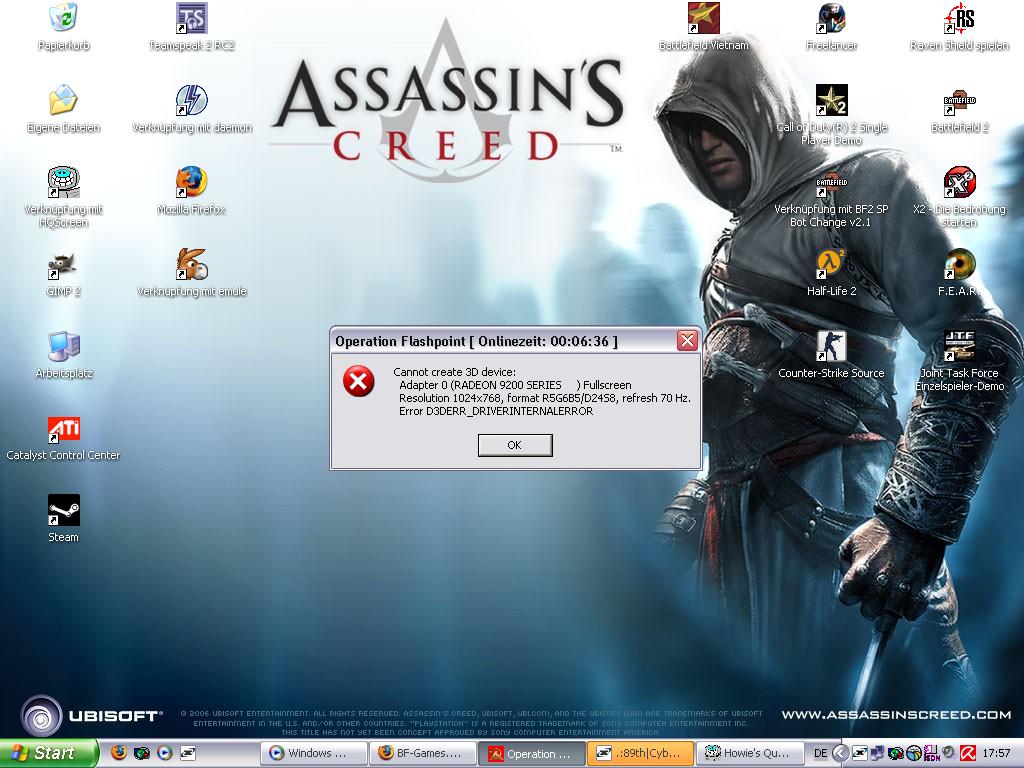Launch Firefox from the quick launch bar

[119, 752]
